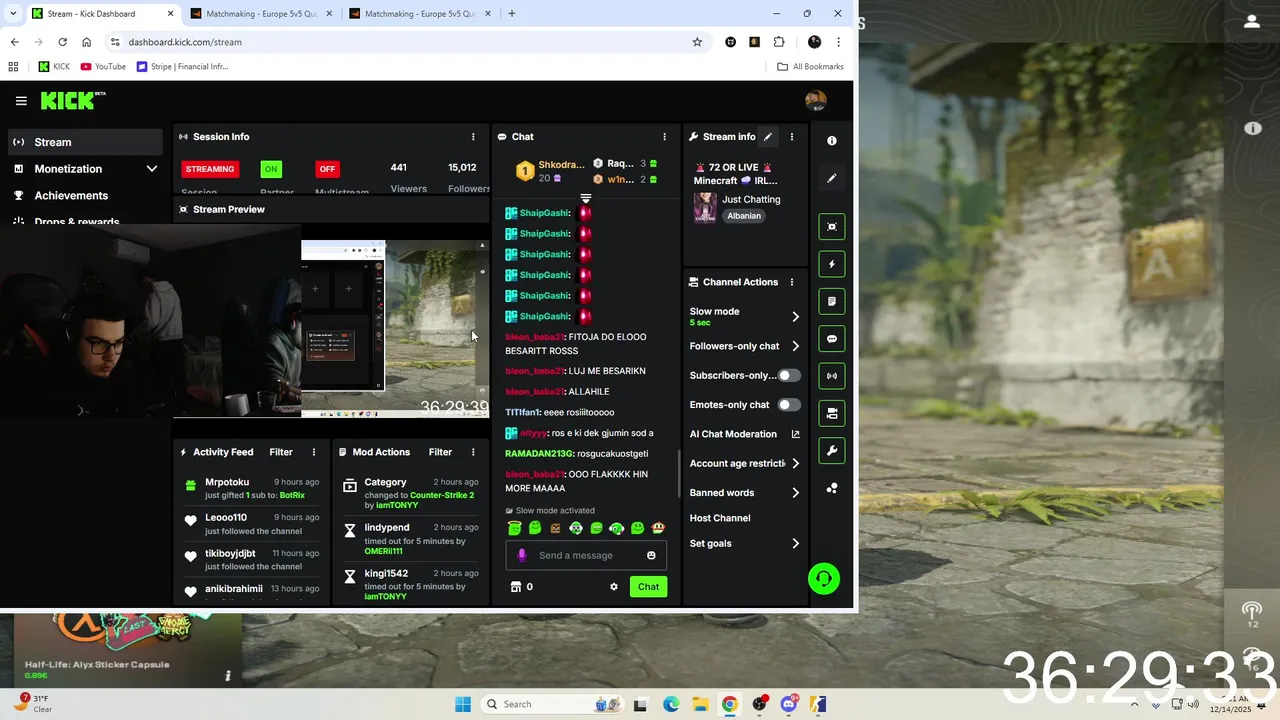Open Activity Feed Filter
Viewport: 1280px width, 720px height.
click(x=281, y=452)
